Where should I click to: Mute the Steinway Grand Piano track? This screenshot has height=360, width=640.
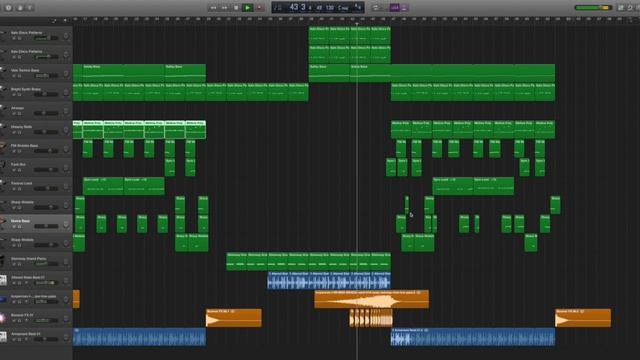[14, 264]
